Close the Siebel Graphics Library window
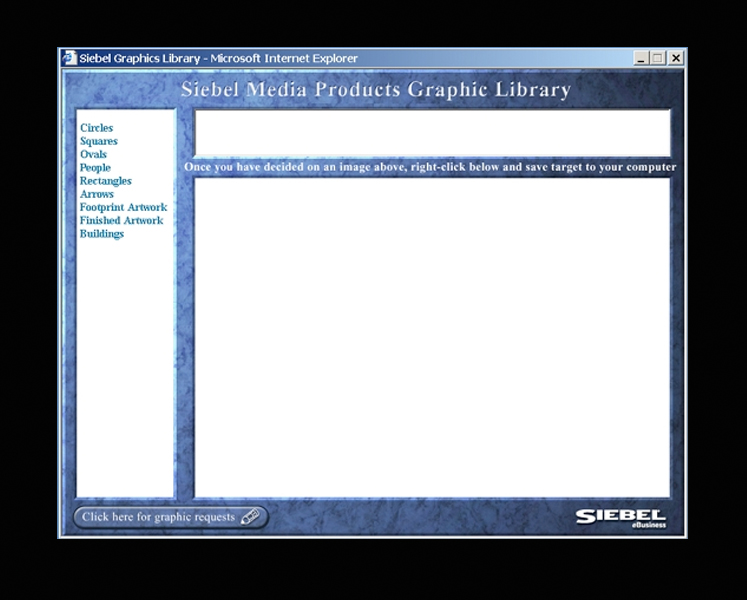Image resolution: width=747 pixels, height=600 pixels. 676,58
